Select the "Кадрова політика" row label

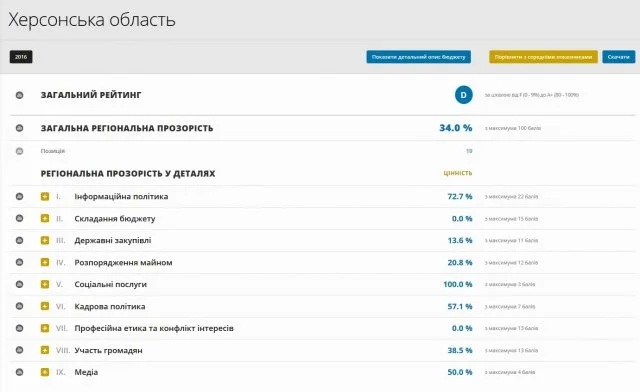tap(110, 306)
